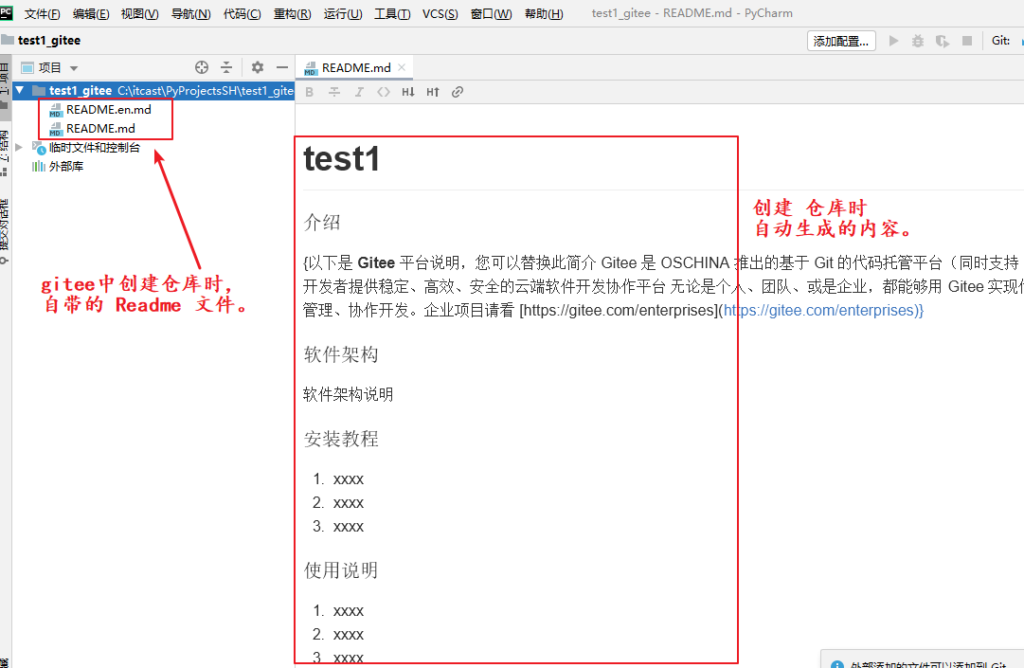Close the README.md editor tab
This screenshot has width=1024, height=668.
click(402, 67)
